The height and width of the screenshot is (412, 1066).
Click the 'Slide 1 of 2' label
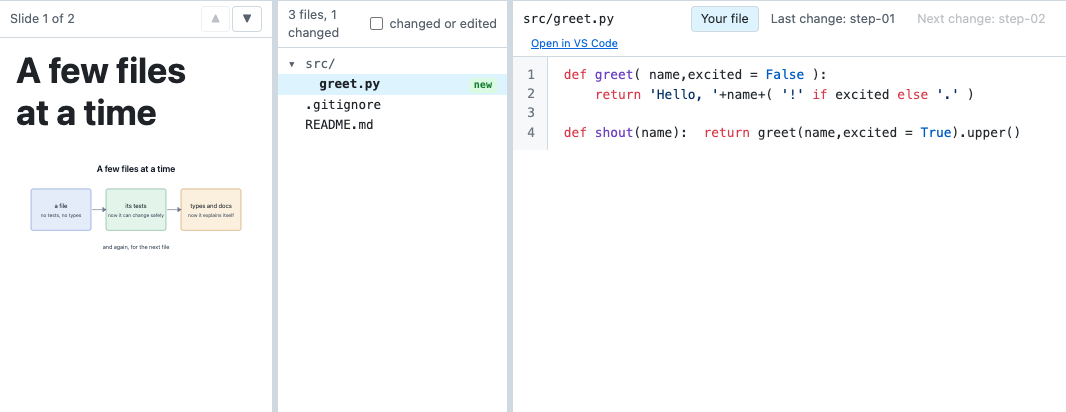click(x=42, y=19)
